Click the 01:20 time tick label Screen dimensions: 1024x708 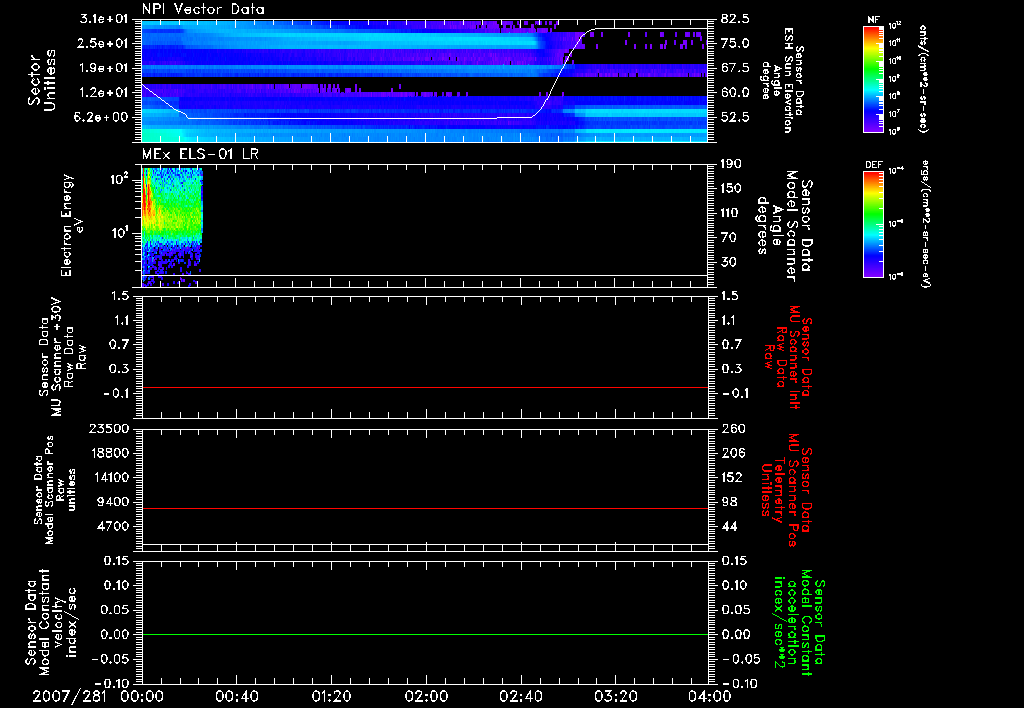coord(331,696)
